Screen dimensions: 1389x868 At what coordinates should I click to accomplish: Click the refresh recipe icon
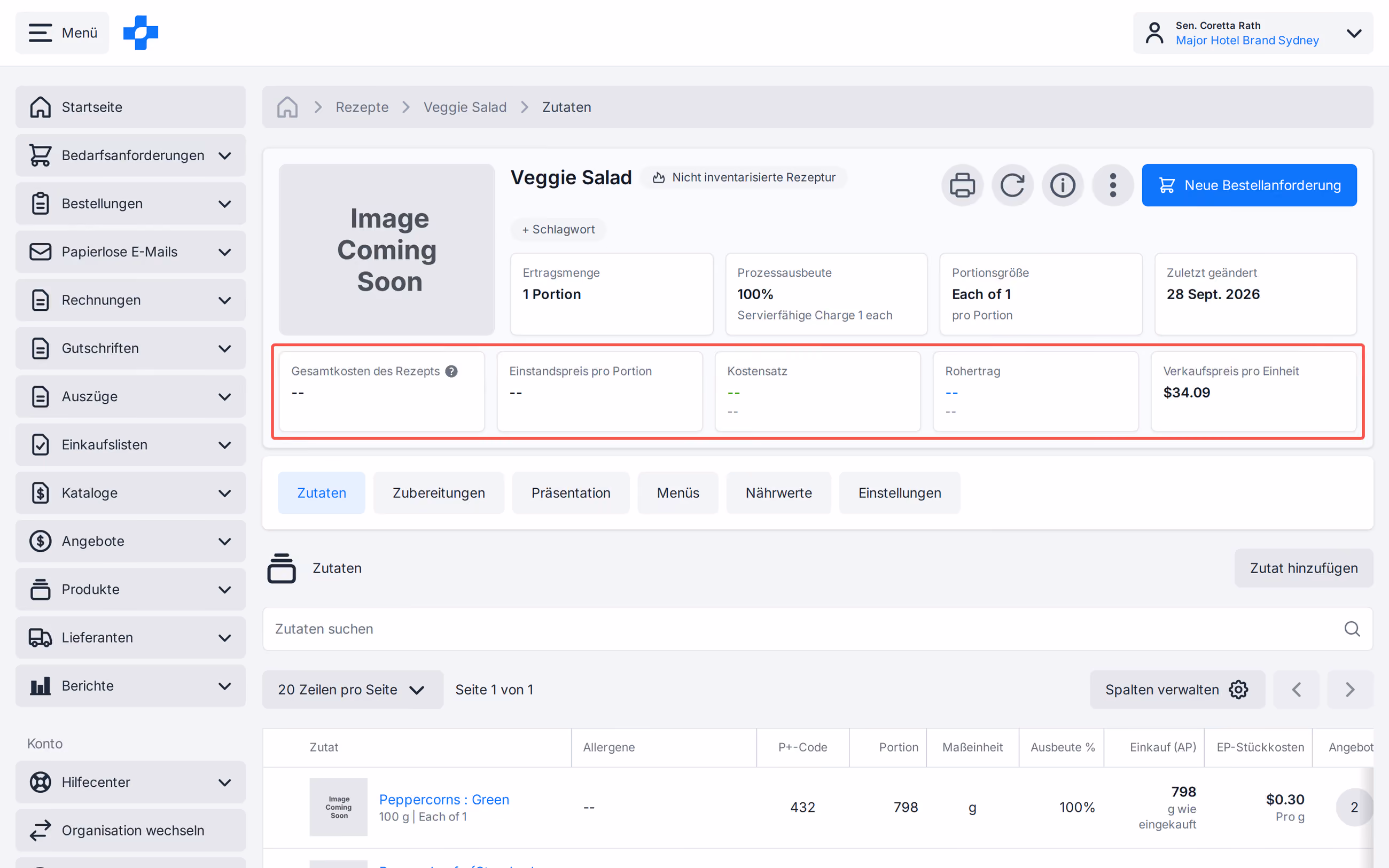tap(1012, 185)
